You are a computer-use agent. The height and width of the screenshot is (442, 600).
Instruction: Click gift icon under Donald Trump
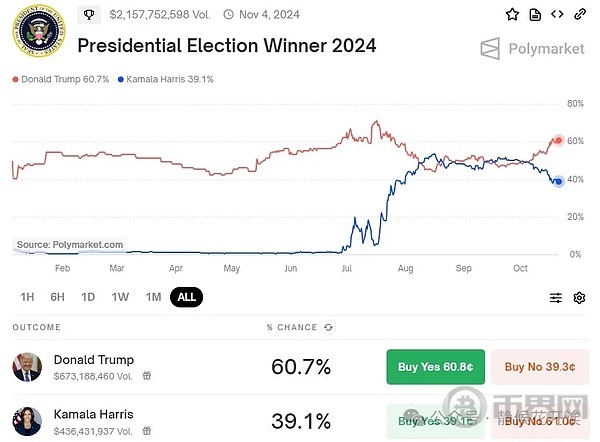click(147, 375)
